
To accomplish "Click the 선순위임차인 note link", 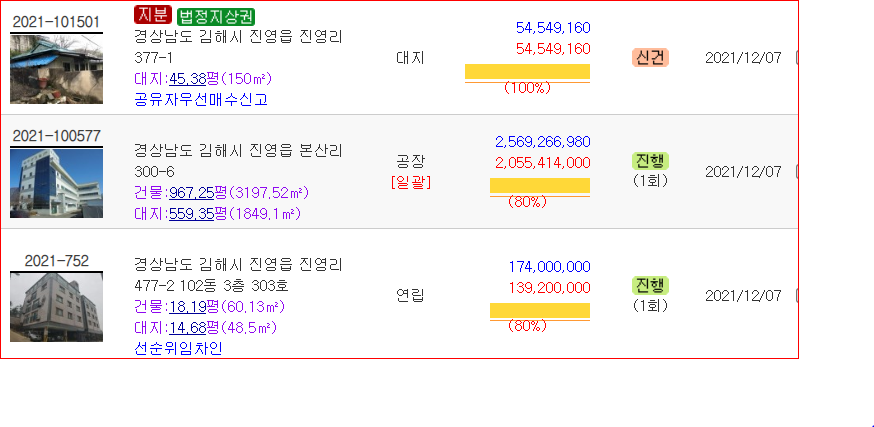I will (x=178, y=349).
